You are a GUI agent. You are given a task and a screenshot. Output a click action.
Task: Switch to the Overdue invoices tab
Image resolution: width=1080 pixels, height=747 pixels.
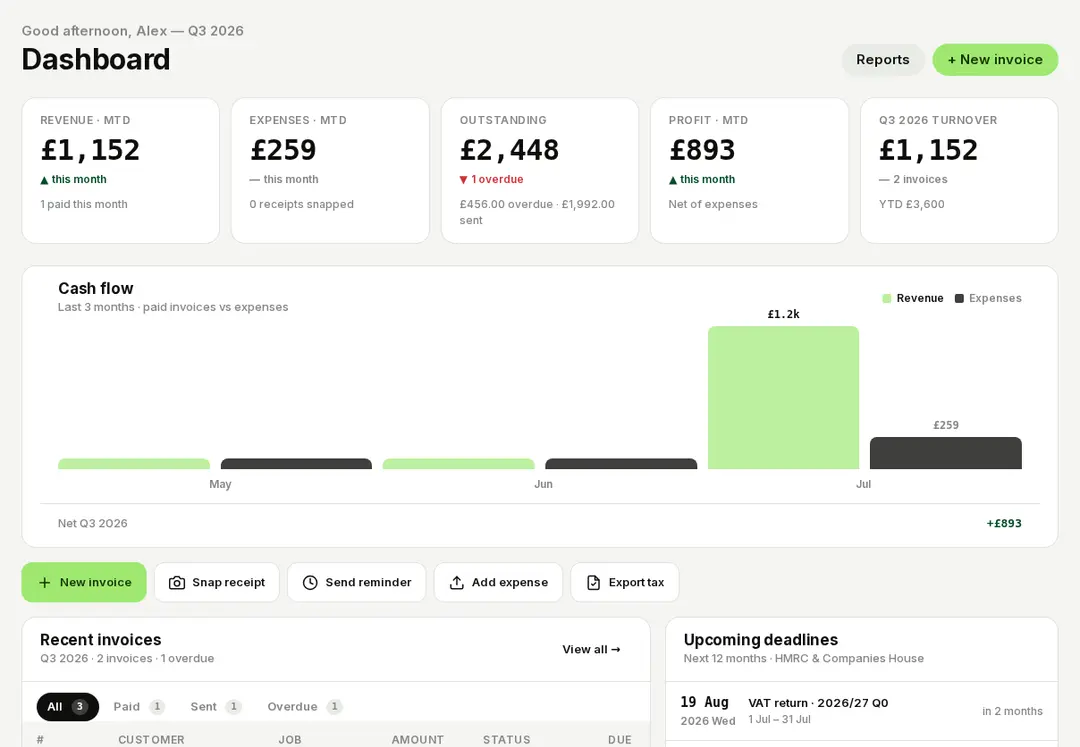point(304,706)
